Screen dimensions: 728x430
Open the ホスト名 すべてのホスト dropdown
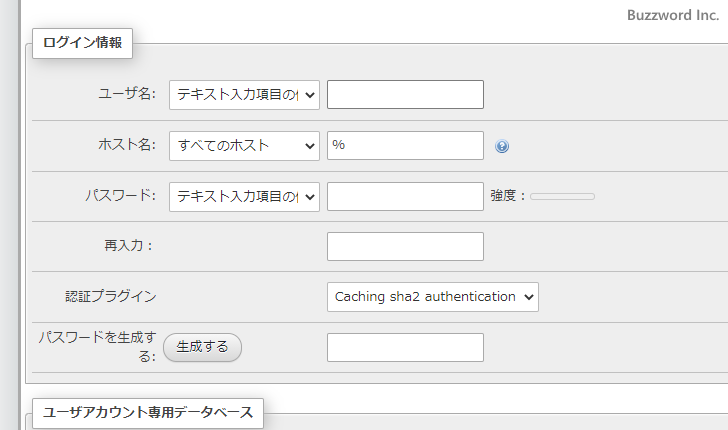(x=244, y=146)
